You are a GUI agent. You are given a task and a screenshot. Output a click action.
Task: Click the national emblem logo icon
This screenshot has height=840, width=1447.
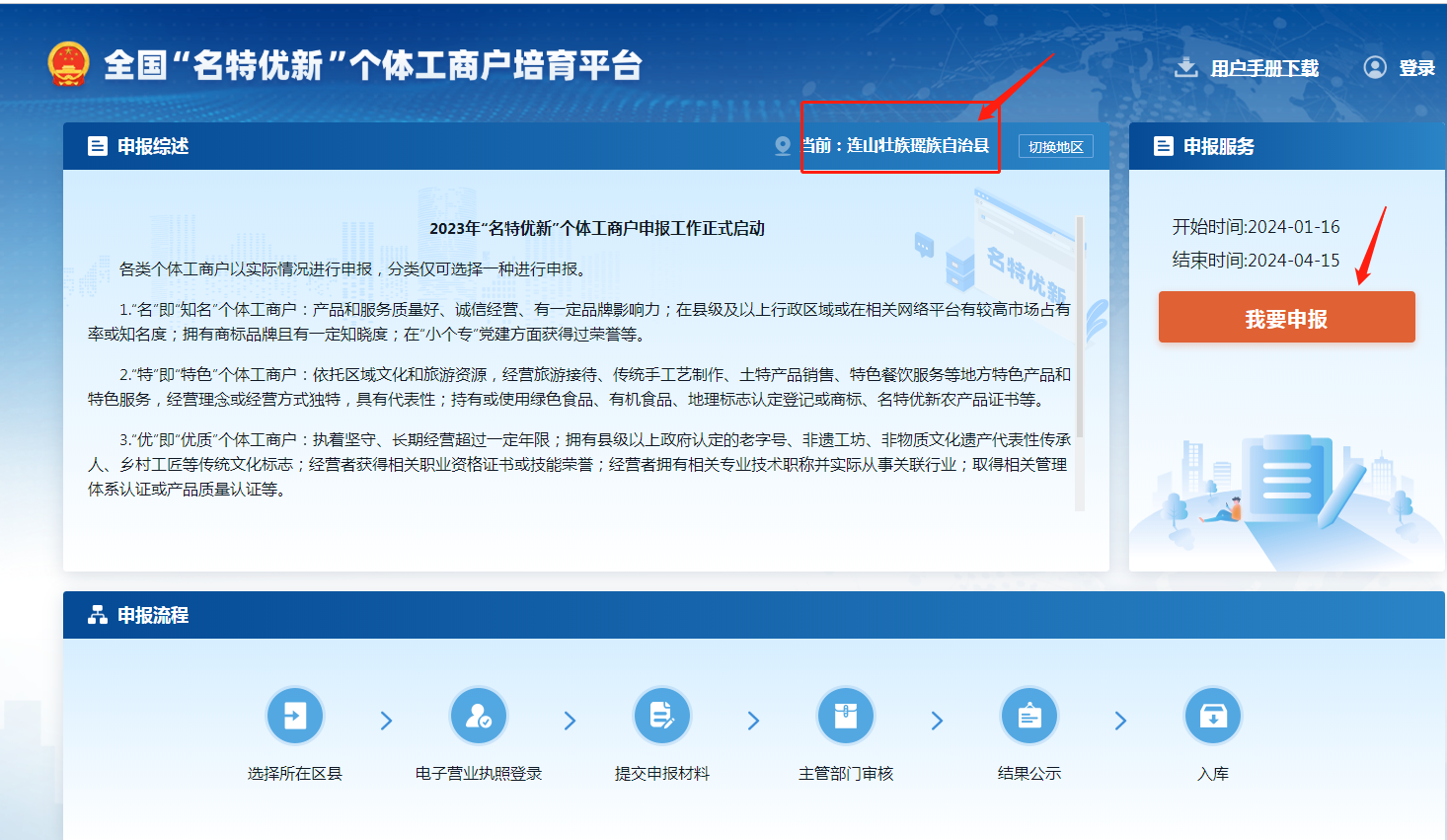point(68,64)
